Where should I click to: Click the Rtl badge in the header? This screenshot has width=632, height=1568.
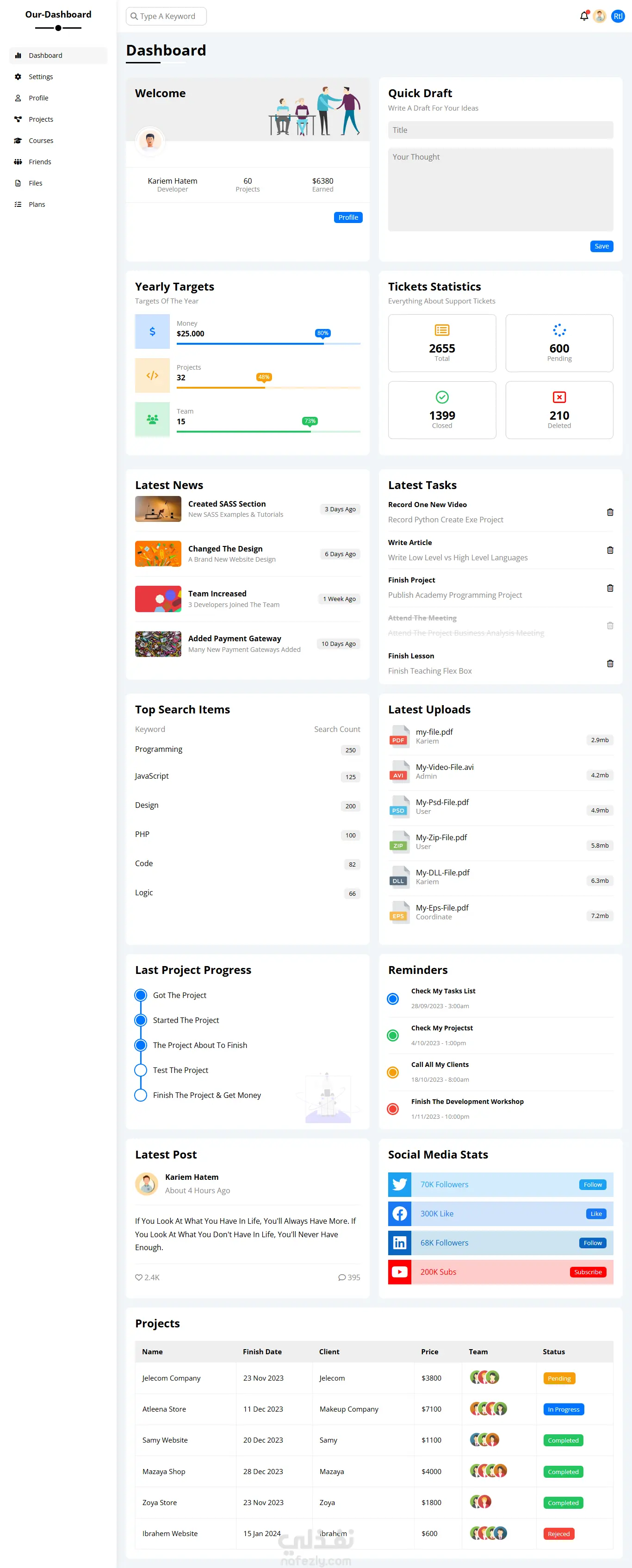click(x=617, y=16)
